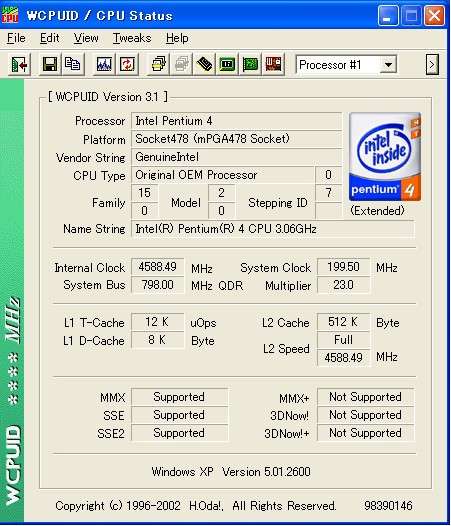
Task: Open the green chip chipset info icon
Action: 227,64
